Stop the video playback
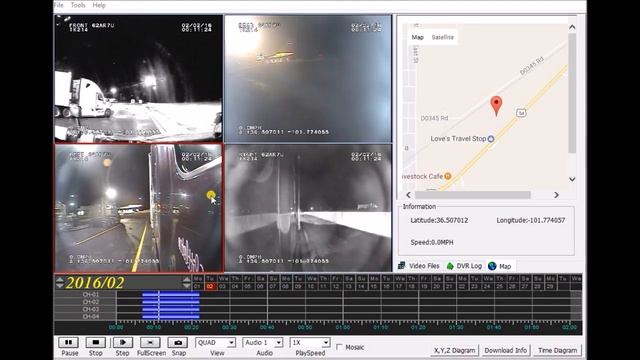Screen dimensions: 640x360 coord(96,342)
